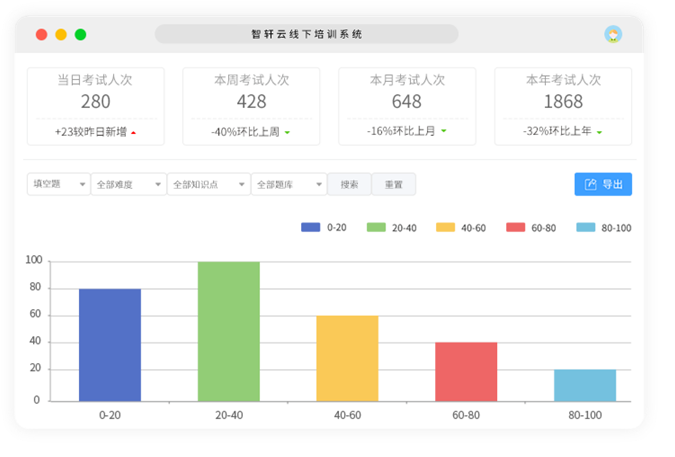Click the value 280 in daily card
The image size is (675, 457).
pos(96,102)
